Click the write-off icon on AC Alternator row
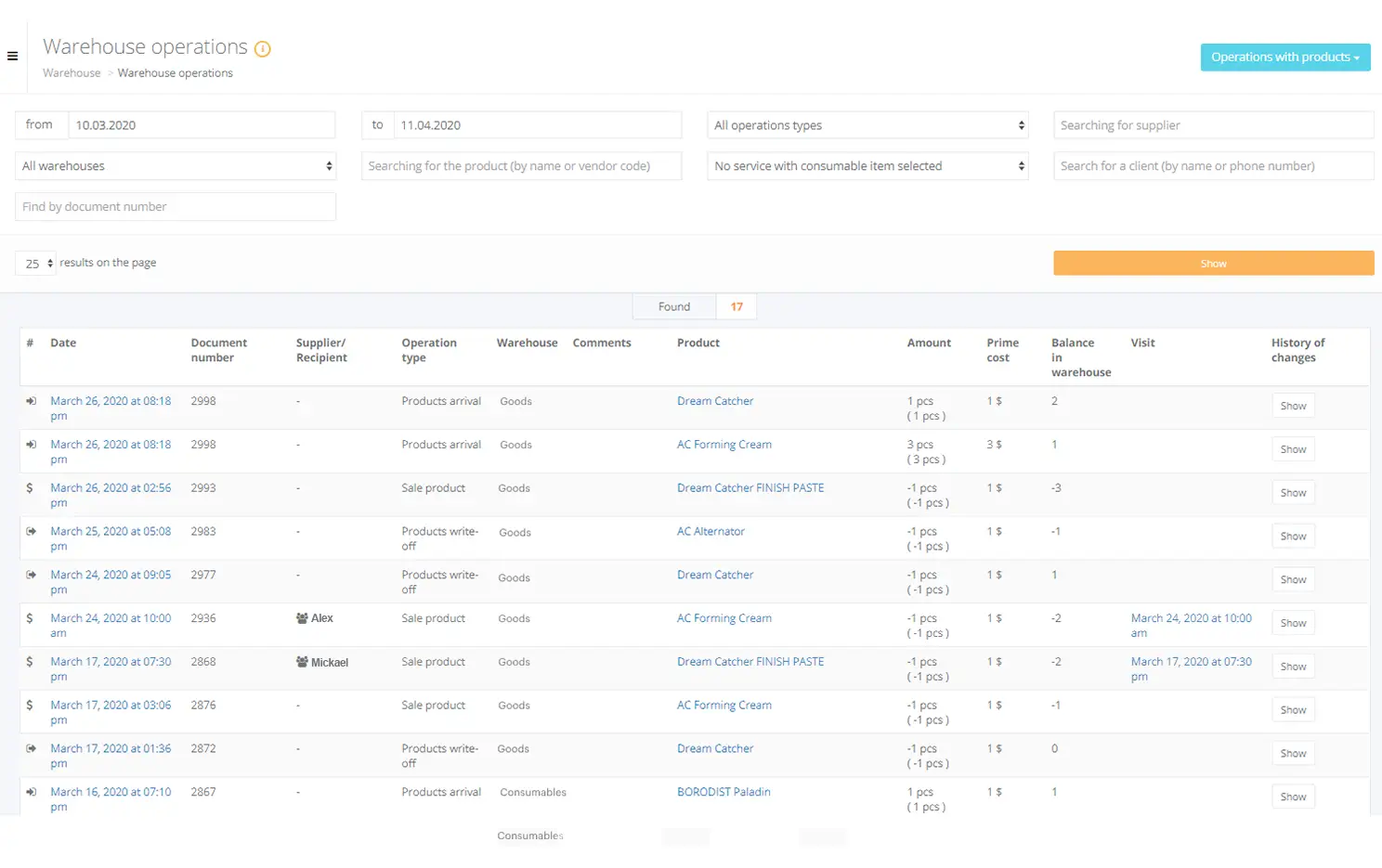This screenshot has width=1382, height=868. point(31,531)
